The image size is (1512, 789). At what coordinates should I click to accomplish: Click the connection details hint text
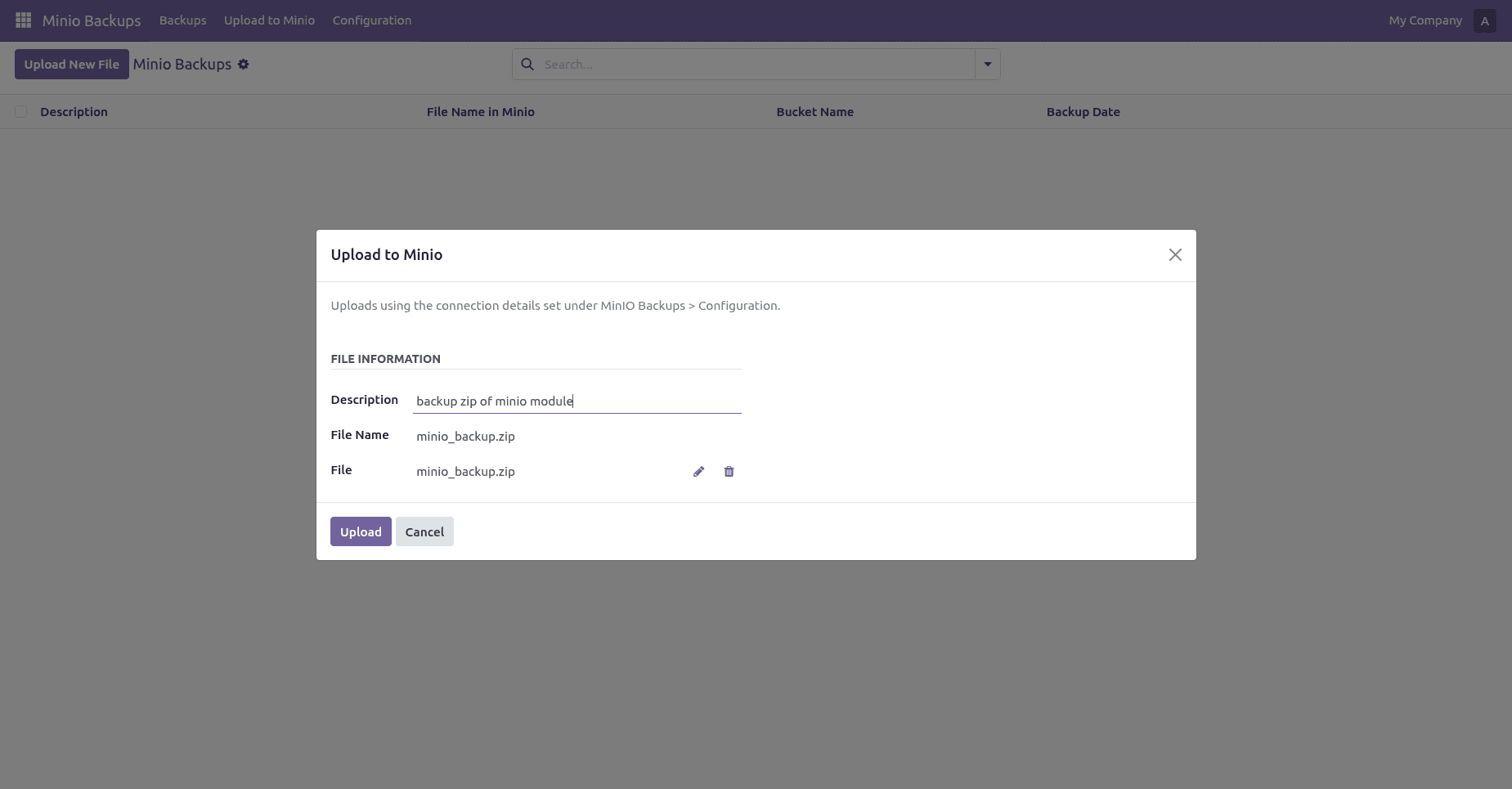pyautogui.click(x=555, y=306)
